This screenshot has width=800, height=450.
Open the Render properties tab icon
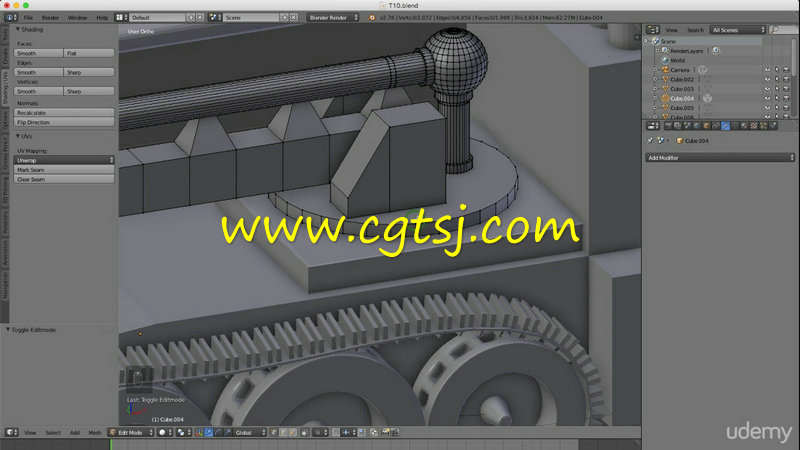click(668, 126)
